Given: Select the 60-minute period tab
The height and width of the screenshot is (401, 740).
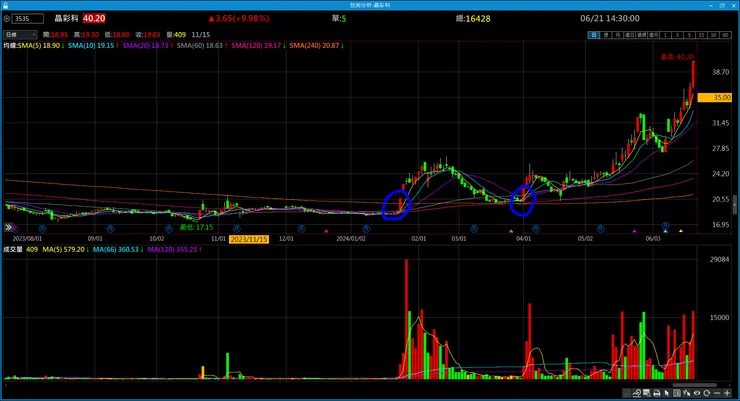Looking at the screenshot, I should pos(725,35).
